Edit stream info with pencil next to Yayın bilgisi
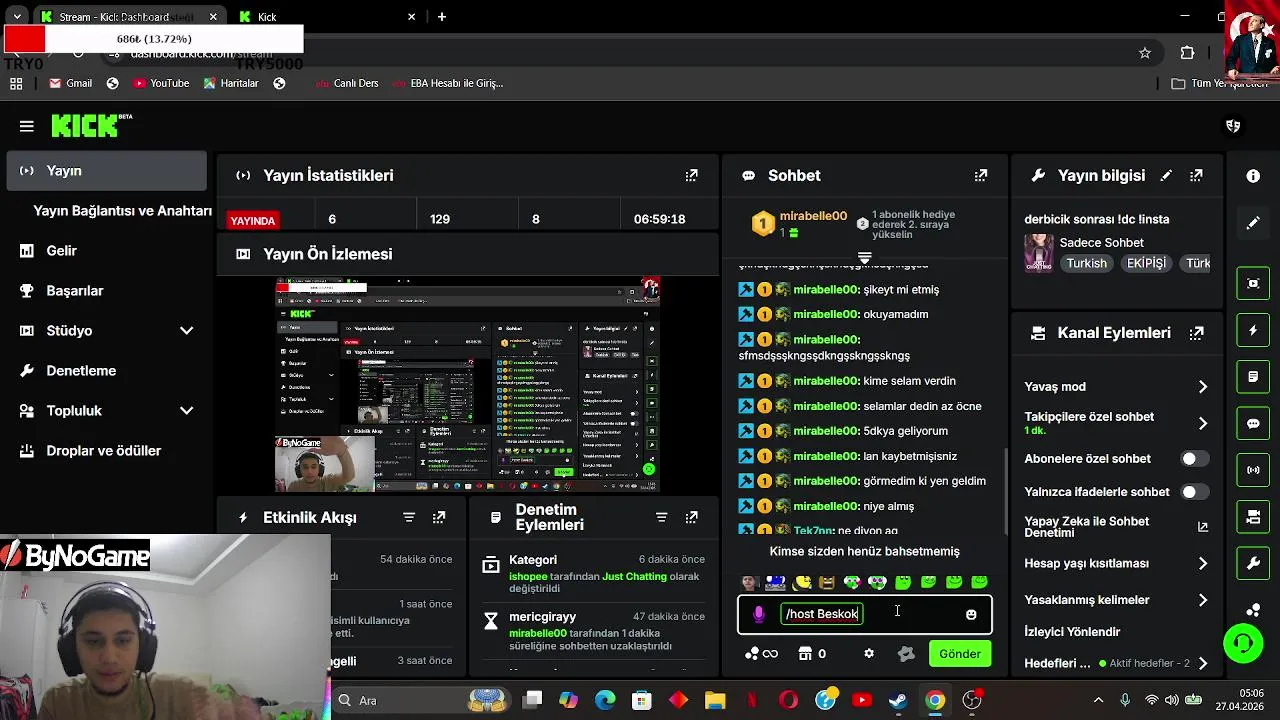 coord(1166,175)
